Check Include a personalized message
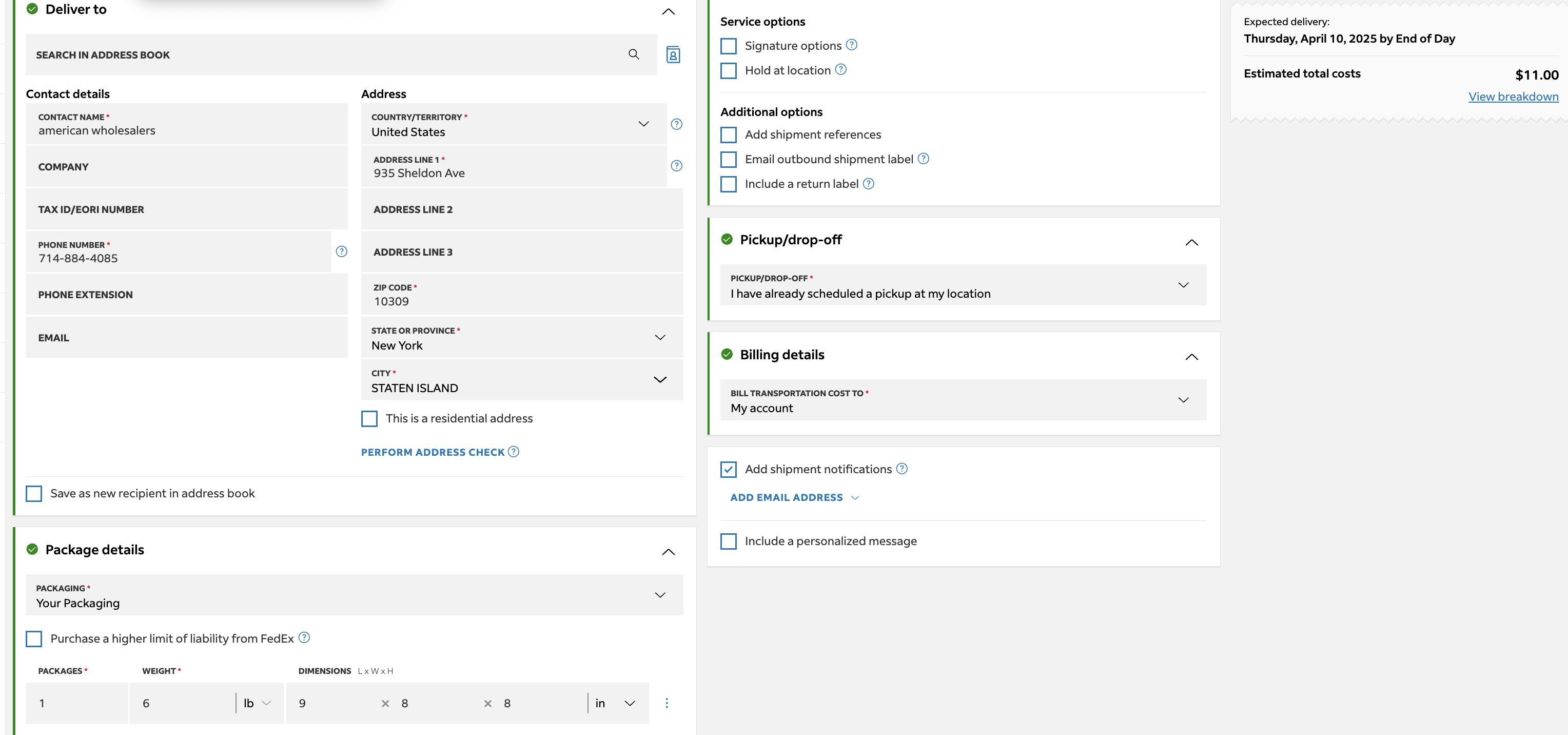Image resolution: width=1568 pixels, height=735 pixels. [729, 541]
